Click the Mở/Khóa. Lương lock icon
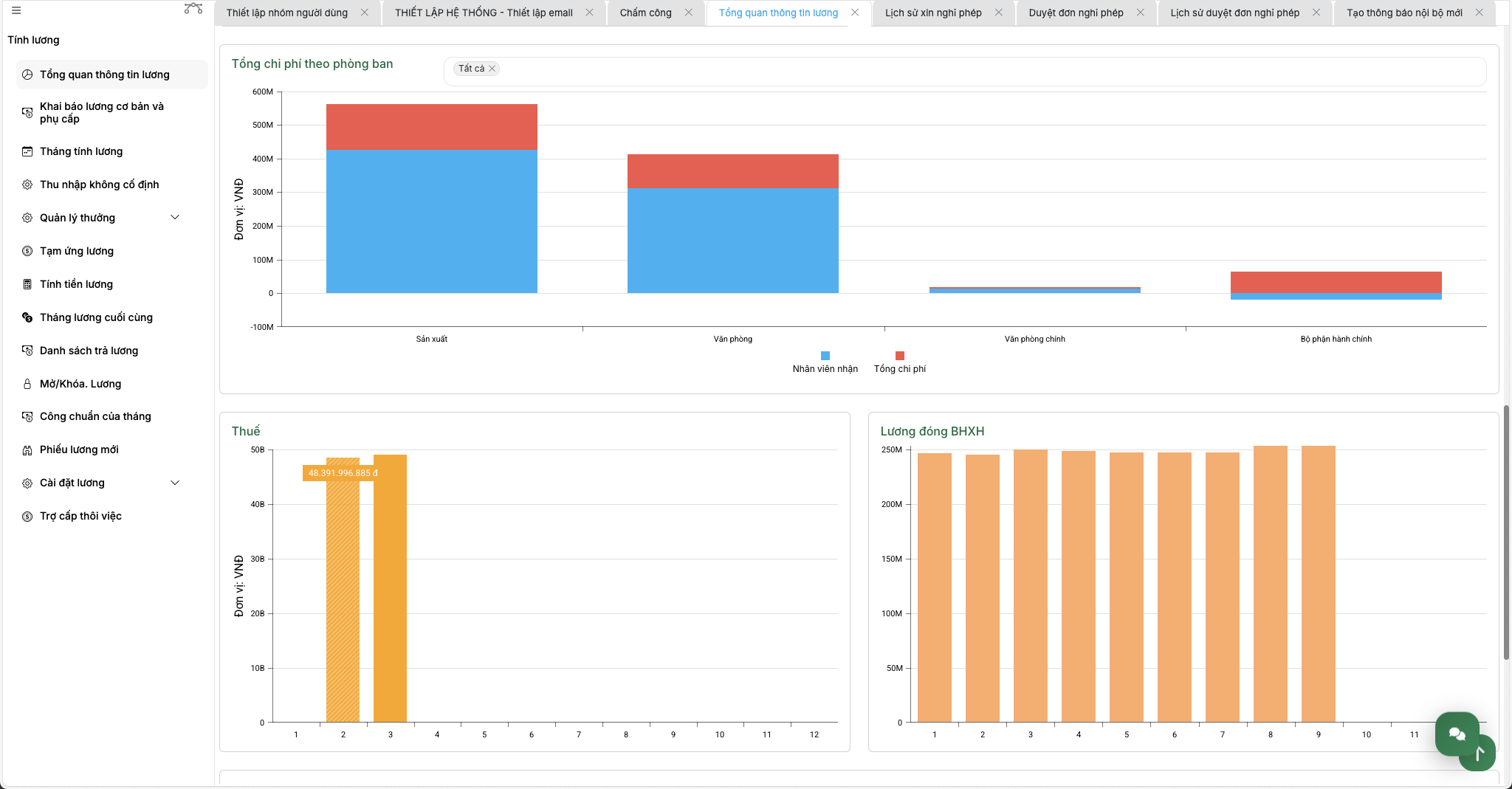 pos(27,384)
